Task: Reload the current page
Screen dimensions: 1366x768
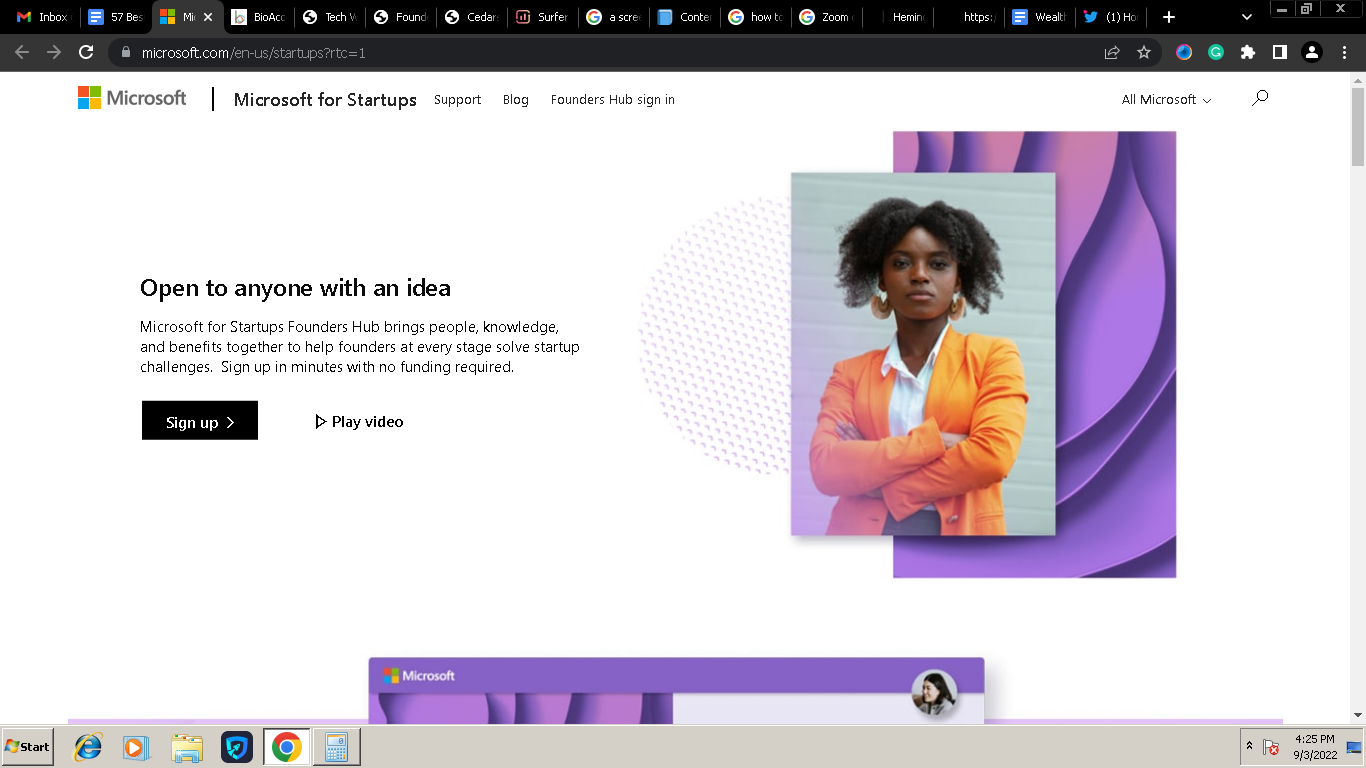Action: click(86, 52)
